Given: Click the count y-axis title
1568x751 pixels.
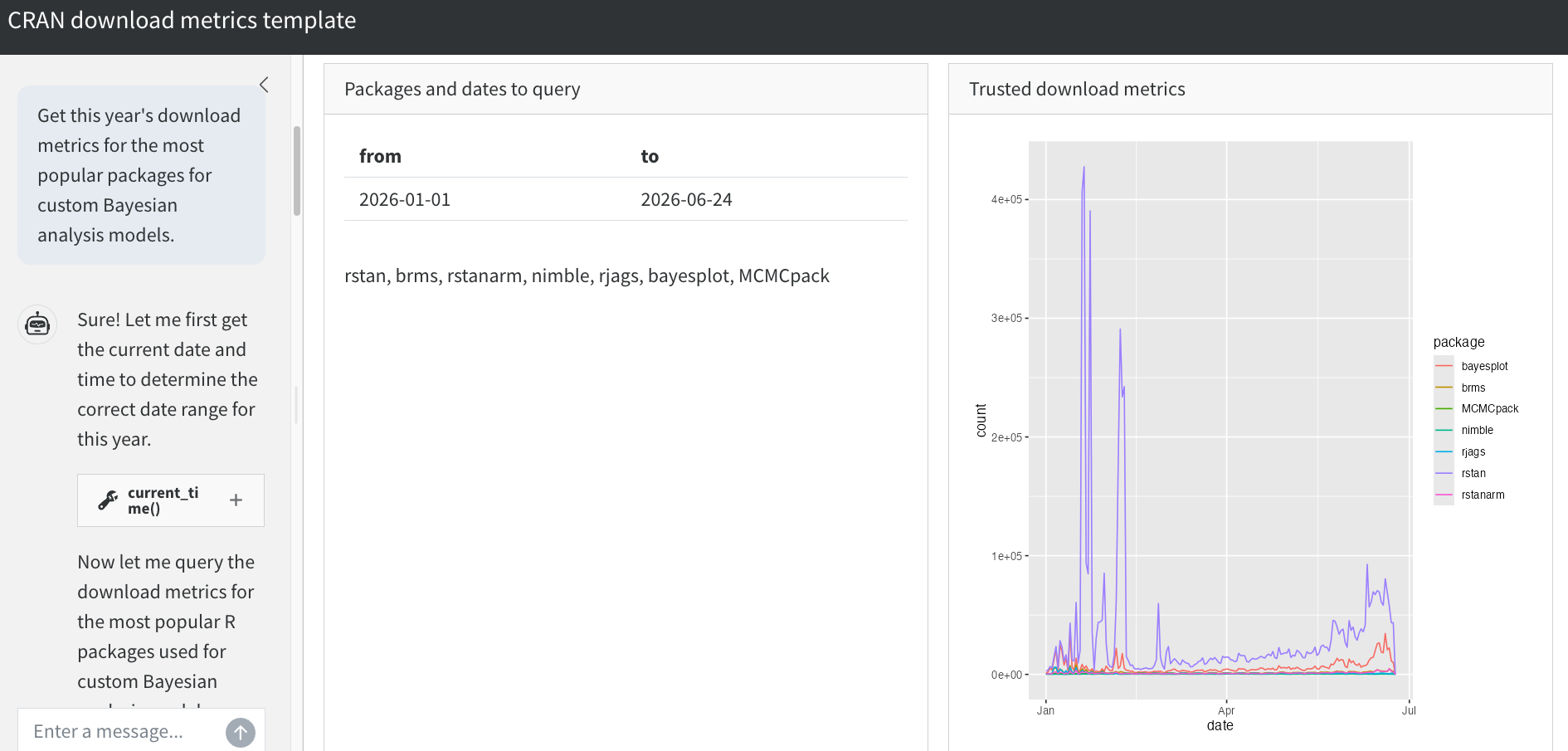Looking at the screenshot, I should click(x=981, y=421).
